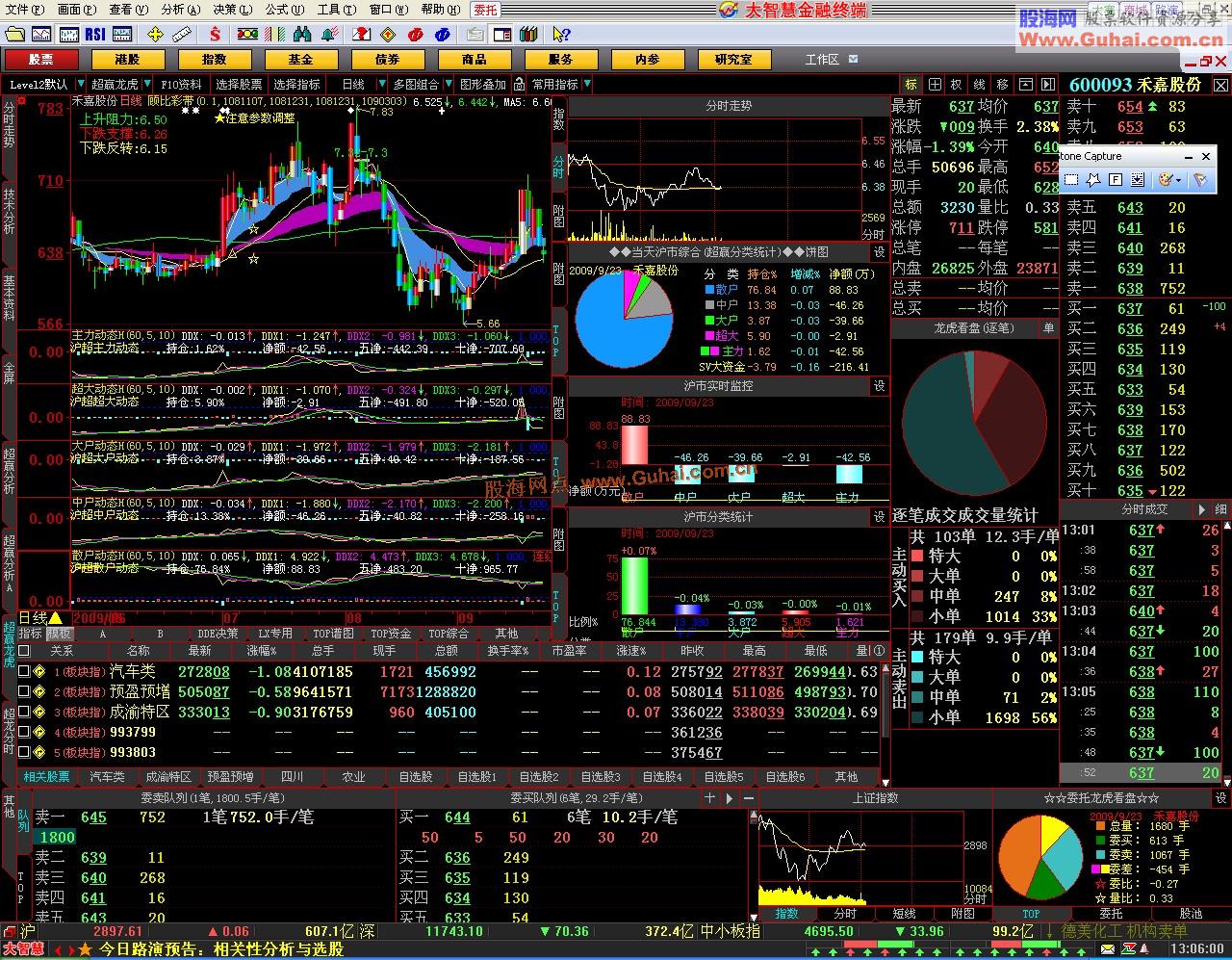
Task: Expand the 常用指标 dropdown arrow
Action: (x=585, y=85)
